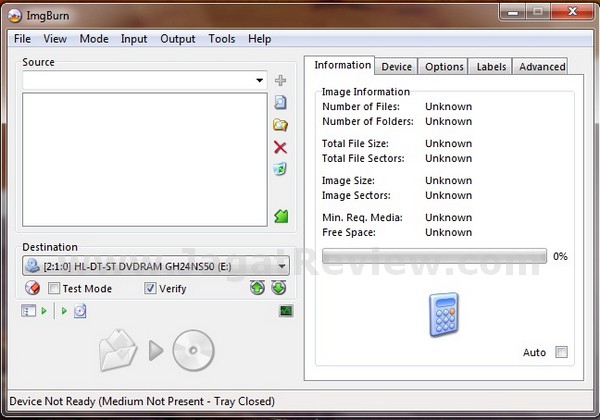Browse for a file to add
Image resolution: width=600 pixels, height=420 pixels.
[x=280, y=102]
